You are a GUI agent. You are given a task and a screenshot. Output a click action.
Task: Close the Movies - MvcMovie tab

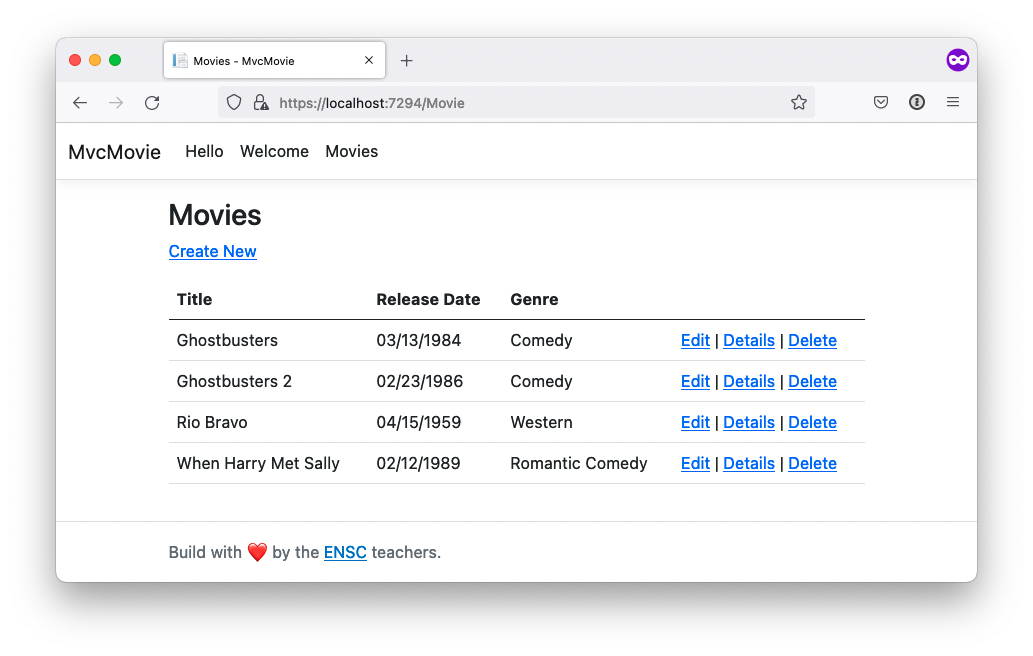369,60
